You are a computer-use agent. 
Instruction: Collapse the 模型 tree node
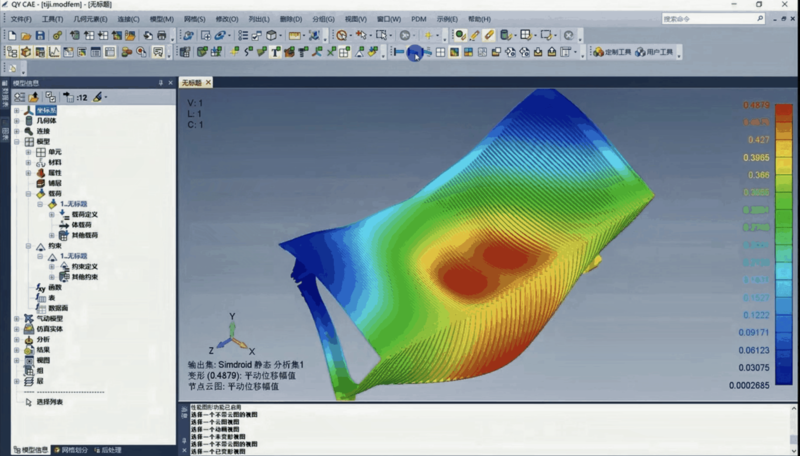pos(16,142)
